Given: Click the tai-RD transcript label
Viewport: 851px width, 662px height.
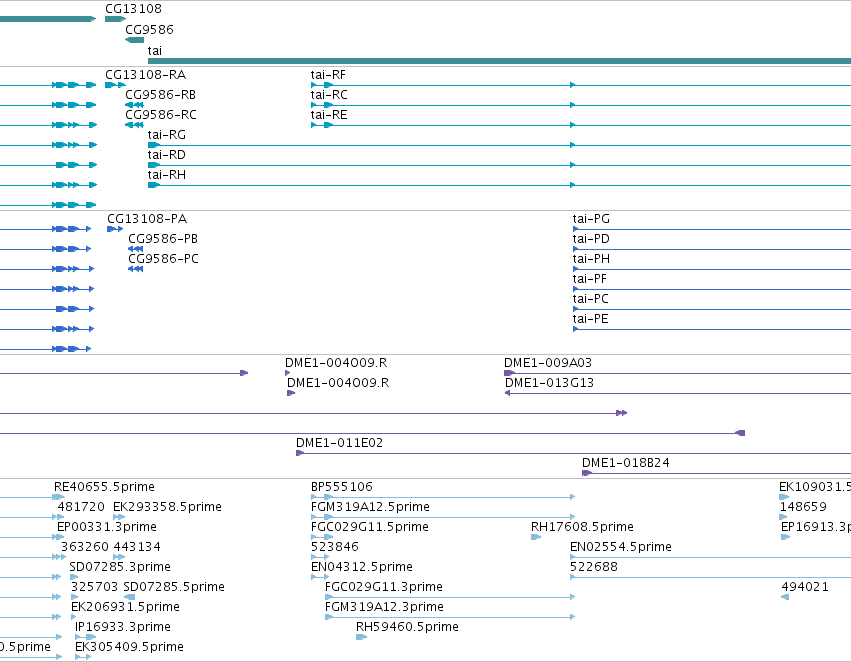Looking at the screenshot, I should tap(167, 155).
